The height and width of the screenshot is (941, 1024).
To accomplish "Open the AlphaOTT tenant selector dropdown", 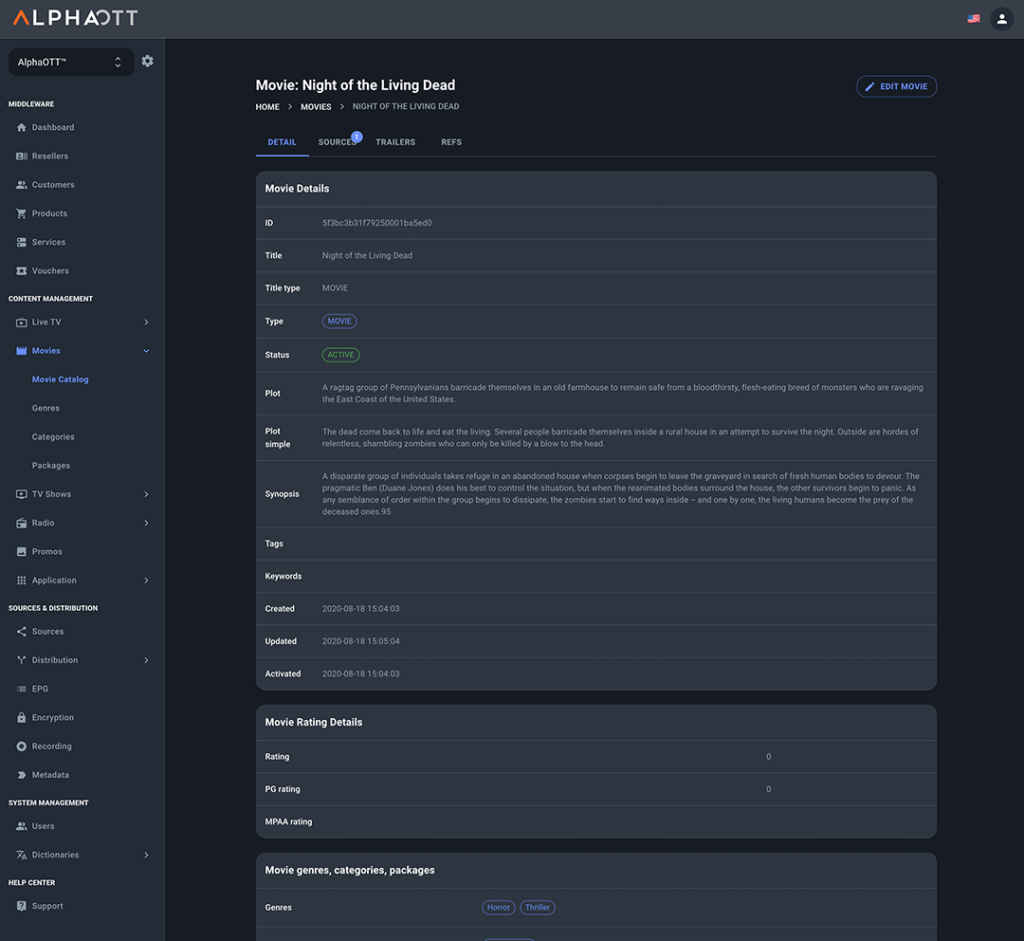I will click(x=71, y=62).
